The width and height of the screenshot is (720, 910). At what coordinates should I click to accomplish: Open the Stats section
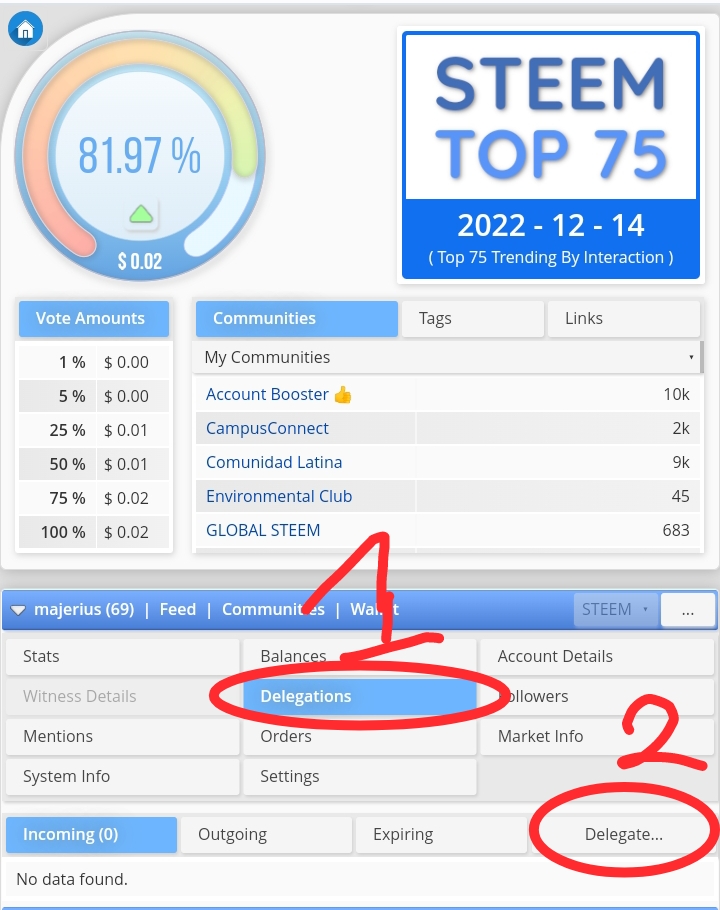click(122, 656)
